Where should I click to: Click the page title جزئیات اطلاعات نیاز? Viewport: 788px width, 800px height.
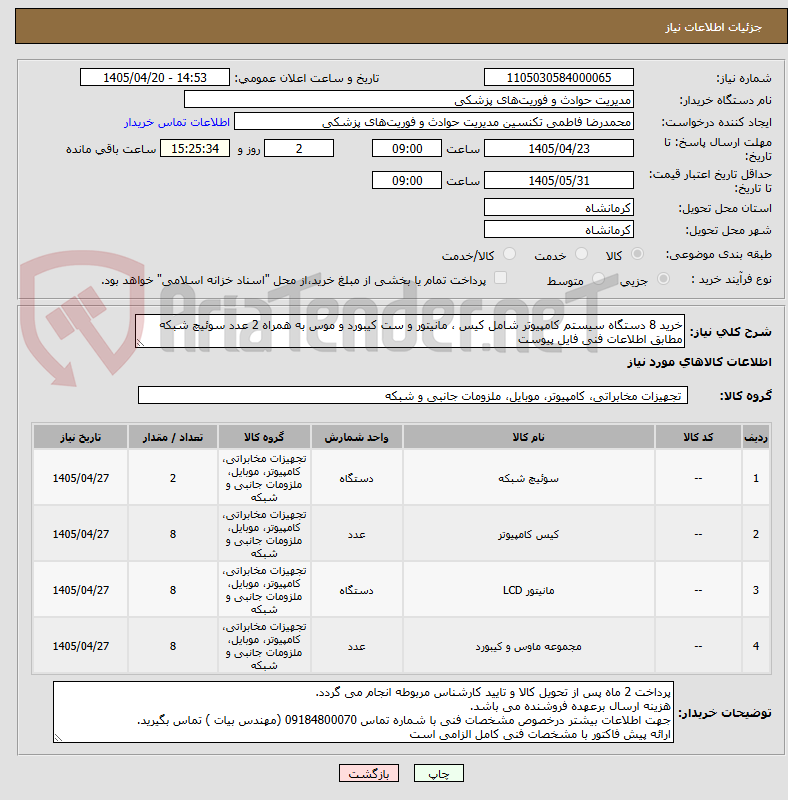pyautogui.click(x=713, y=27)
